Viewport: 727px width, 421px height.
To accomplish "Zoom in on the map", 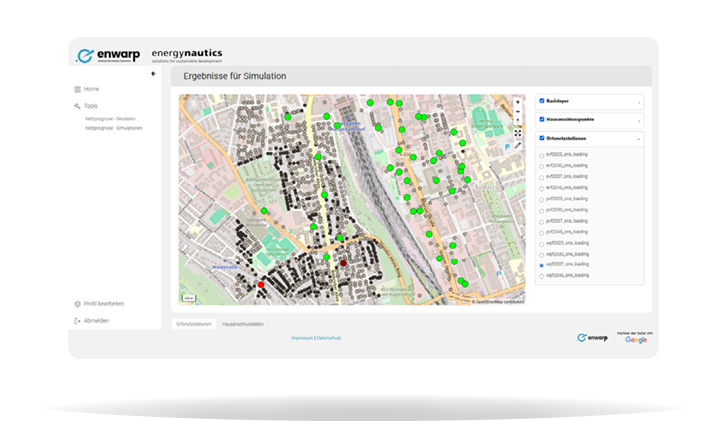I will (518, 102).
